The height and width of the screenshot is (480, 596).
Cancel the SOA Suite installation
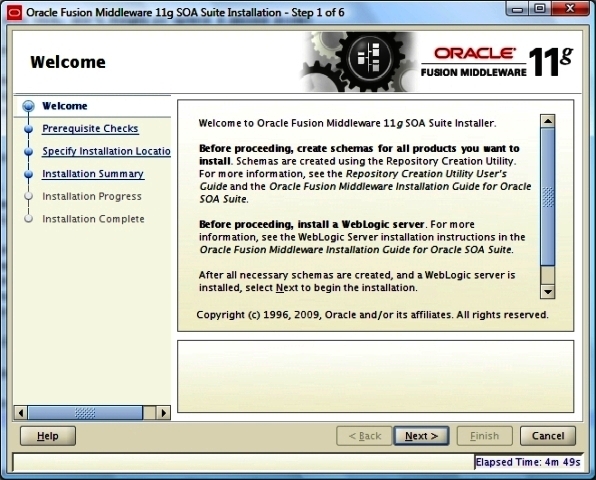pos(548,436)
